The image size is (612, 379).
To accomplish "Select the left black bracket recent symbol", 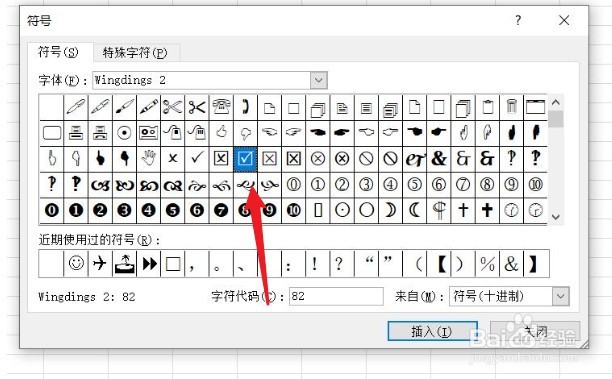I will coord(442,263).
